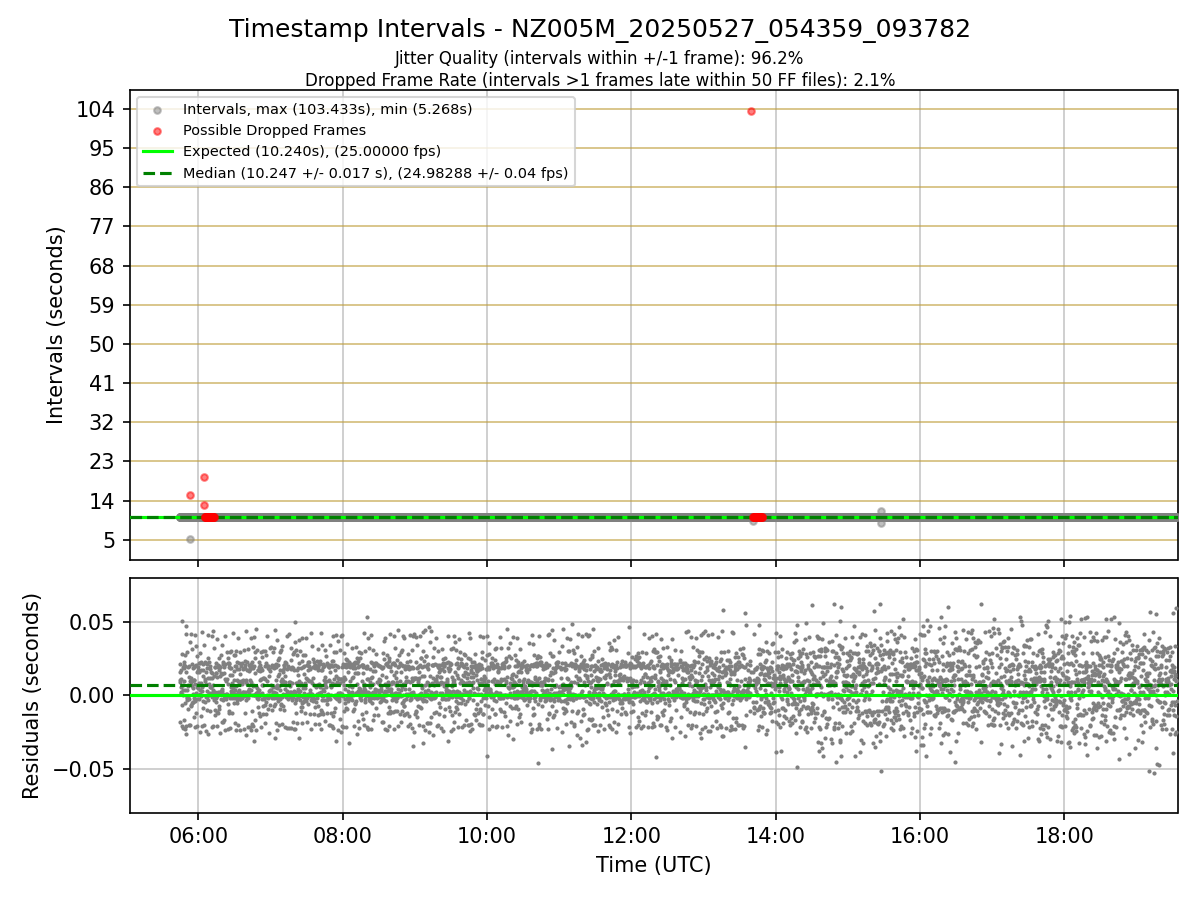Click the 77 tick label on the intervals axis
Viewport: 1200px width, 900px height.
[102, 227]
